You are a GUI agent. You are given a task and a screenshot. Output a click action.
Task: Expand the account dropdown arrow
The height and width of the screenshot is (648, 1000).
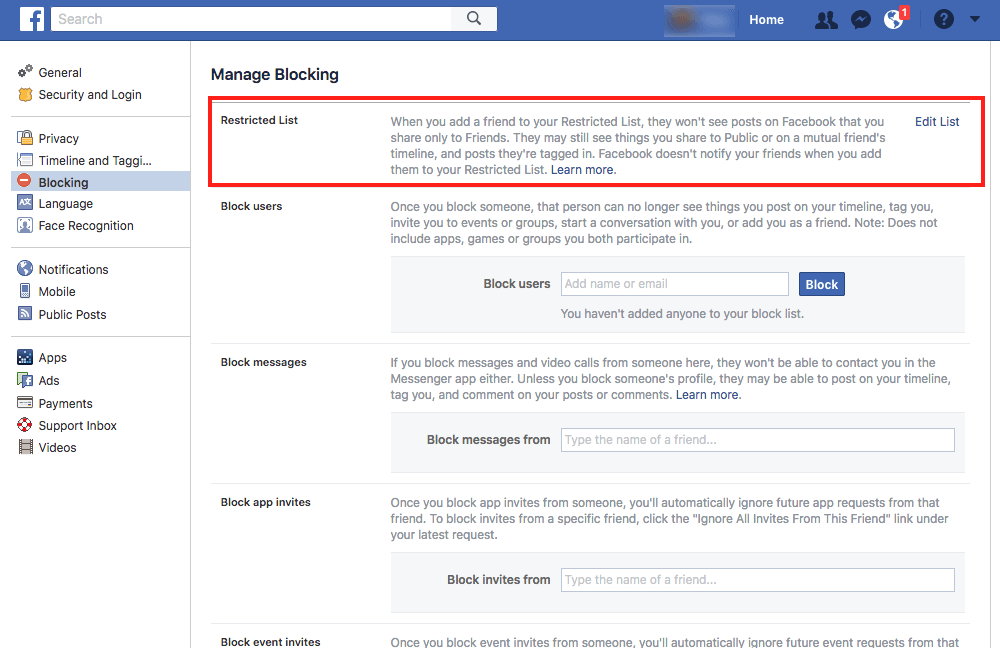point(974,19)
